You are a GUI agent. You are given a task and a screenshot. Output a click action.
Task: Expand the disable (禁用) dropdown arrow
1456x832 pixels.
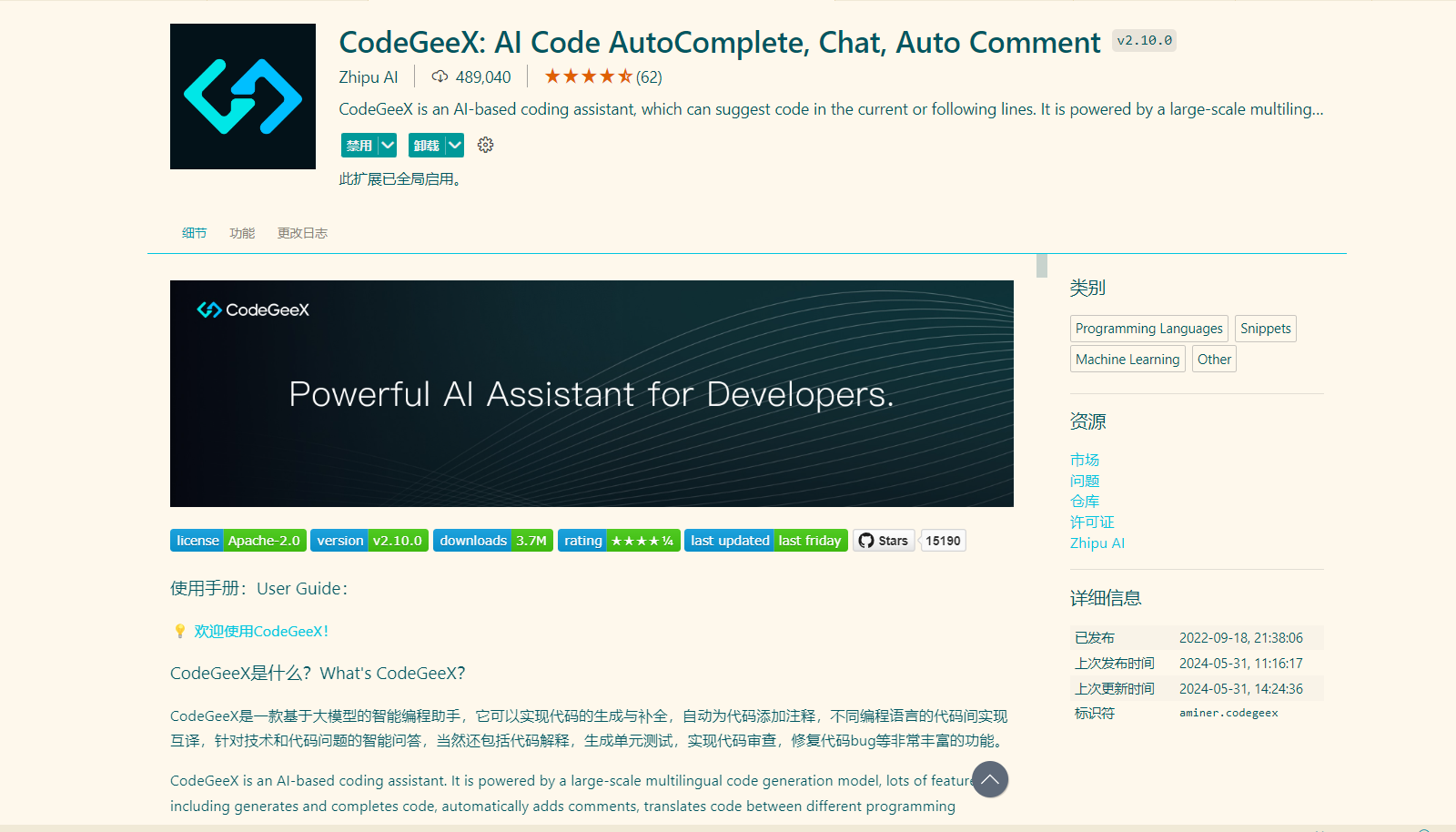click(388, 145)
